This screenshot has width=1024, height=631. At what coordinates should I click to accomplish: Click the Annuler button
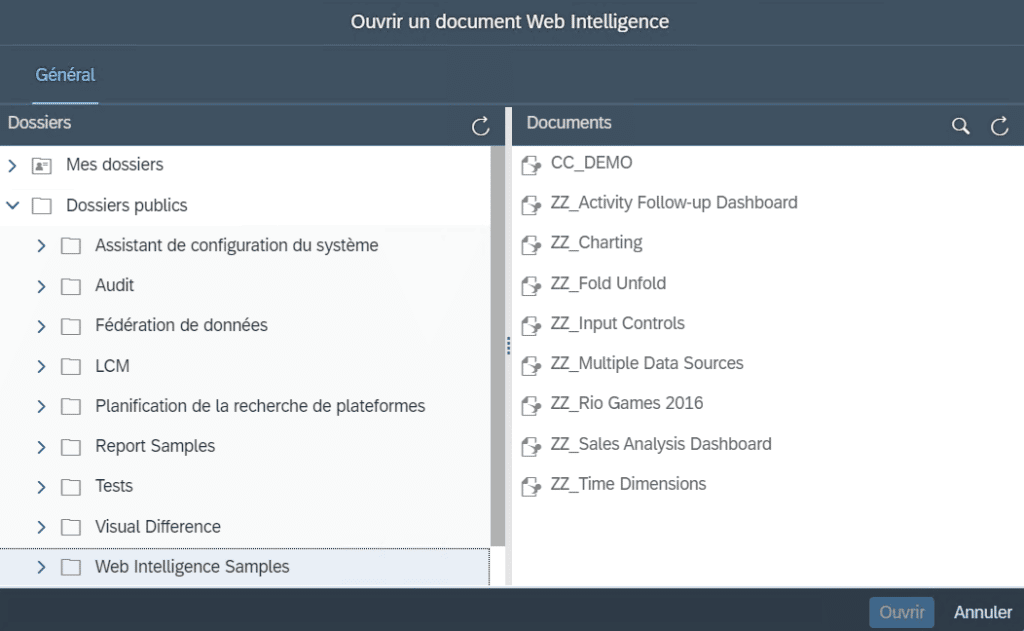983,612
